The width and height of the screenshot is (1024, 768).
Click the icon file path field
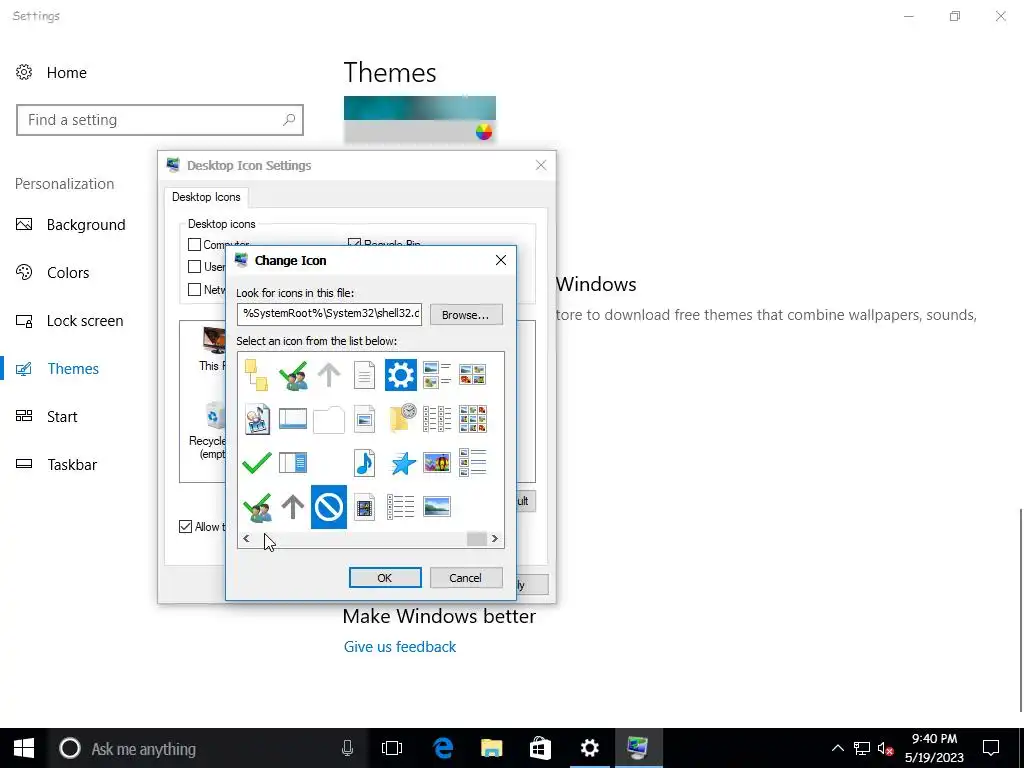point(329,313)
